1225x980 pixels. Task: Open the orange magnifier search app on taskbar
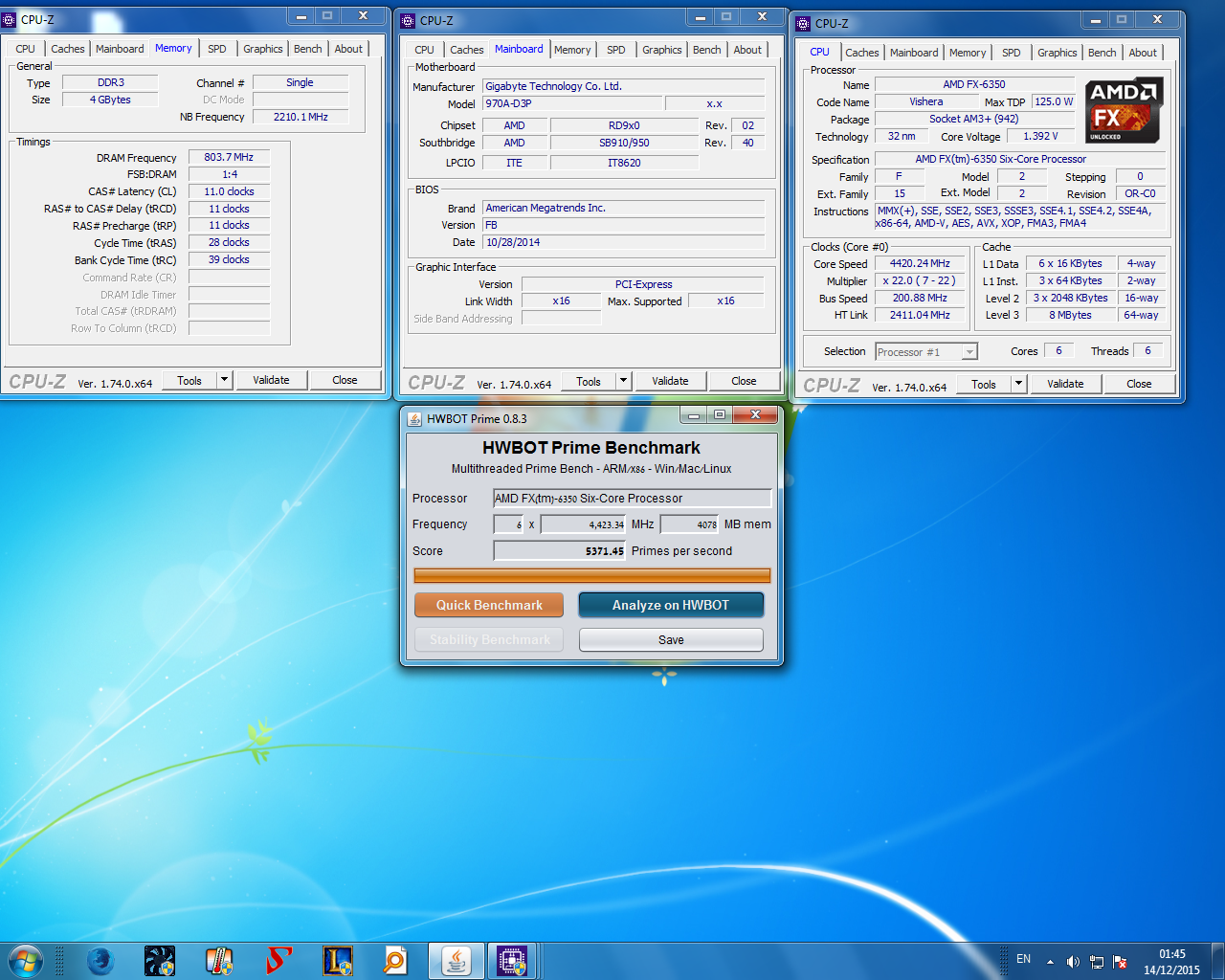(395, 960)
